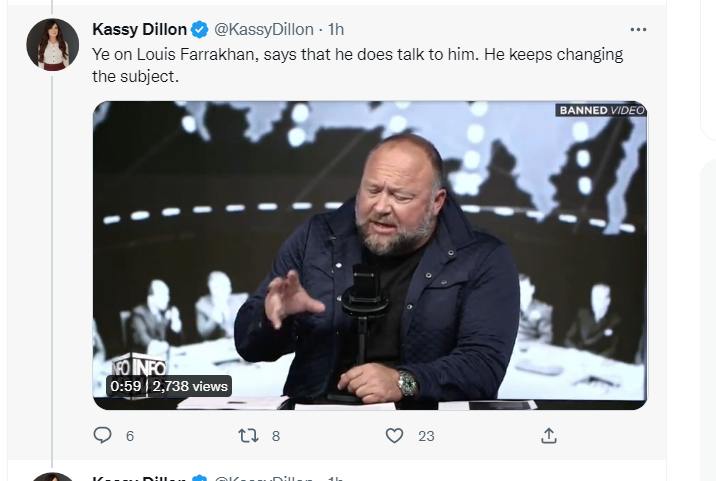Open the 1h timestamp of the top tweet

tap(336, 30)
